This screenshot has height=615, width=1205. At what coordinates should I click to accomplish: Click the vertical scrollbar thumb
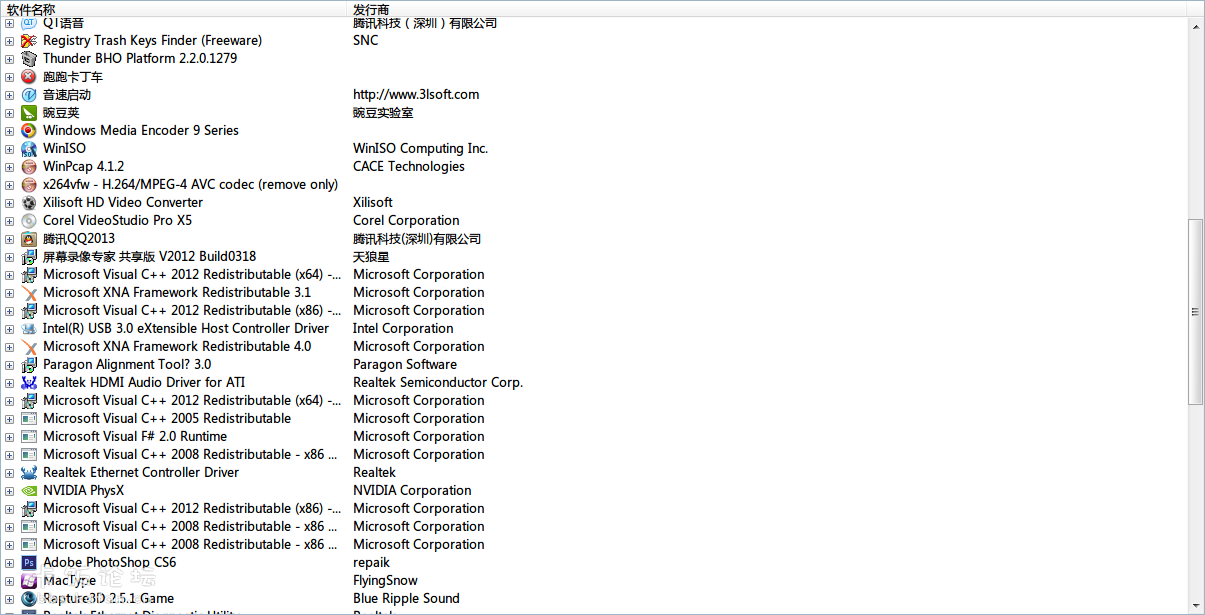pos(1196,312)
